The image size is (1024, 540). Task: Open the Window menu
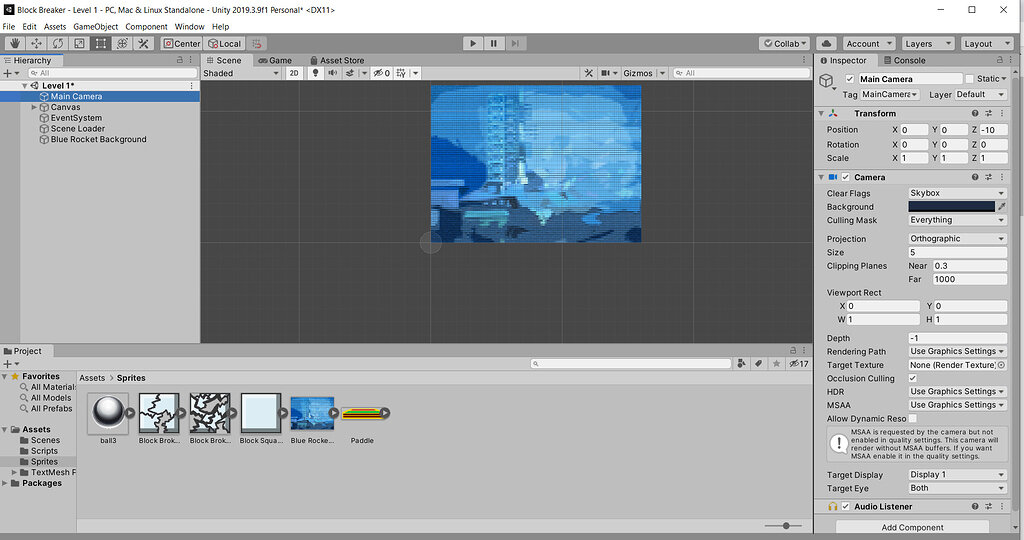click(189, 27)
